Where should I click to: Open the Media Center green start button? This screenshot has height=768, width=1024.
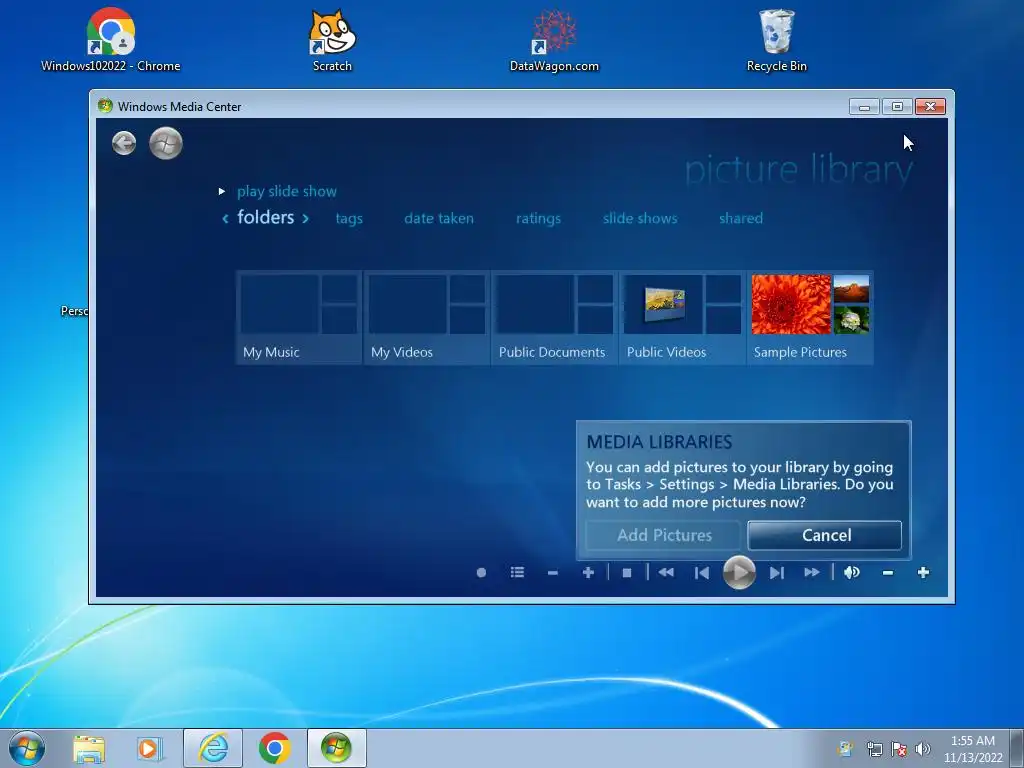pyautogui.click(x=166, y=143)
